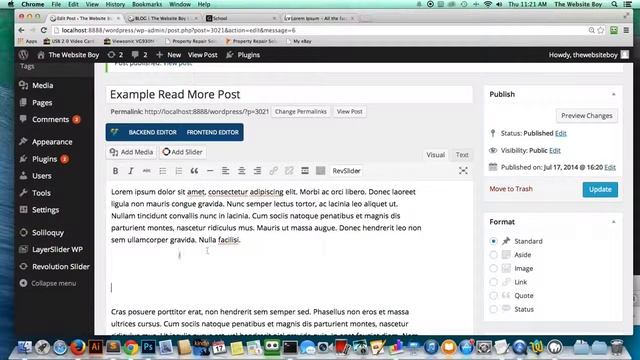
Task: Select the Standard post format
Action: tap(493, 241)
